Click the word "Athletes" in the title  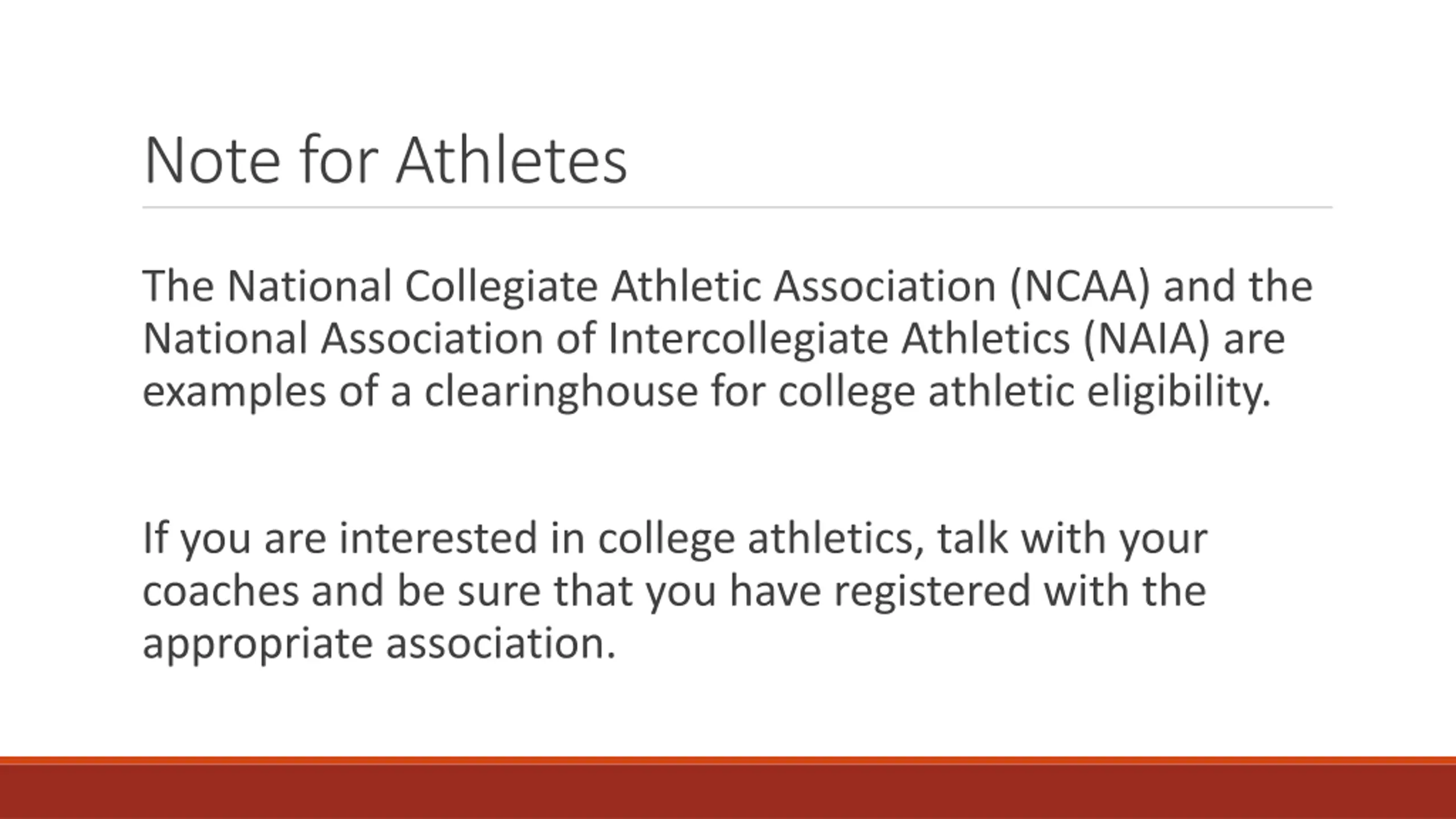[512, 160]
